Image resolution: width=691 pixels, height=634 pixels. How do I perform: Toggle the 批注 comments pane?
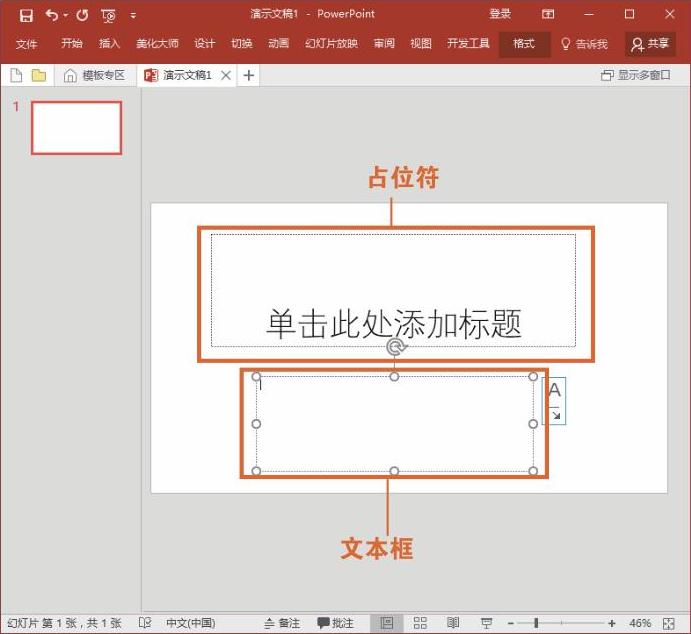click(335, 623)
